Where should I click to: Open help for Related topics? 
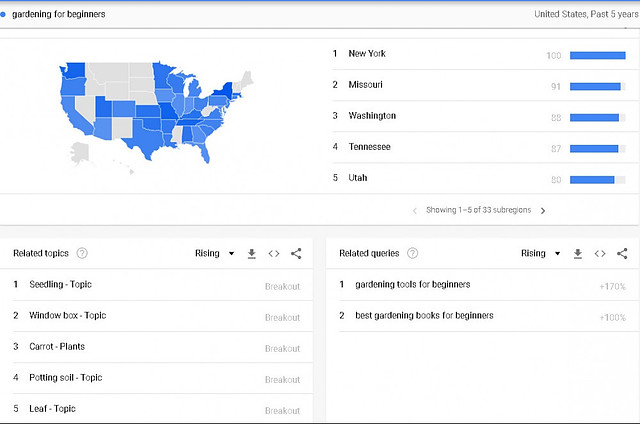pos(82,253)
